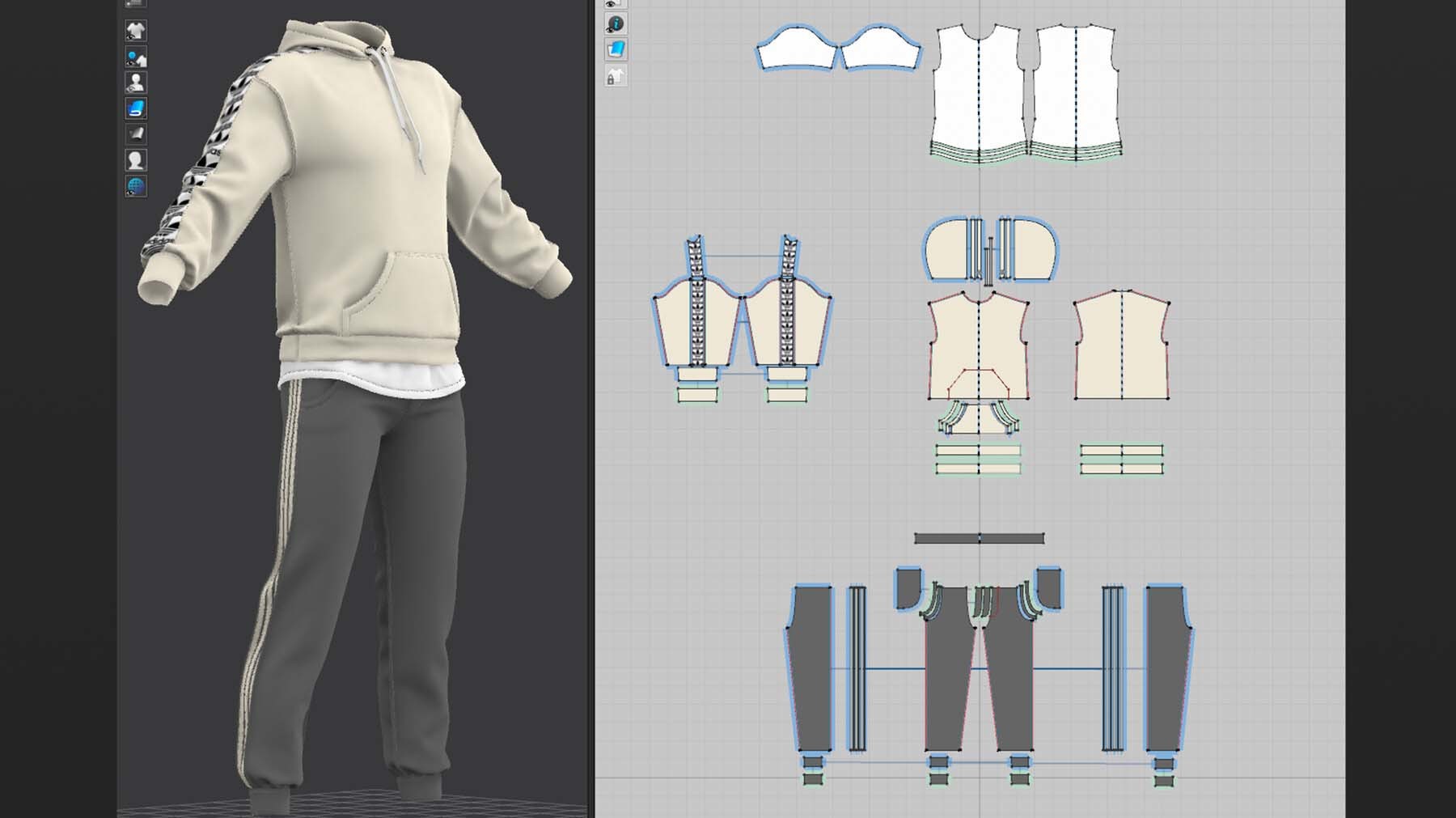Toggle avatar visibility icon in 3D toolbar
The height and width of the screenshot is (818, 1456).
point(135,83)
